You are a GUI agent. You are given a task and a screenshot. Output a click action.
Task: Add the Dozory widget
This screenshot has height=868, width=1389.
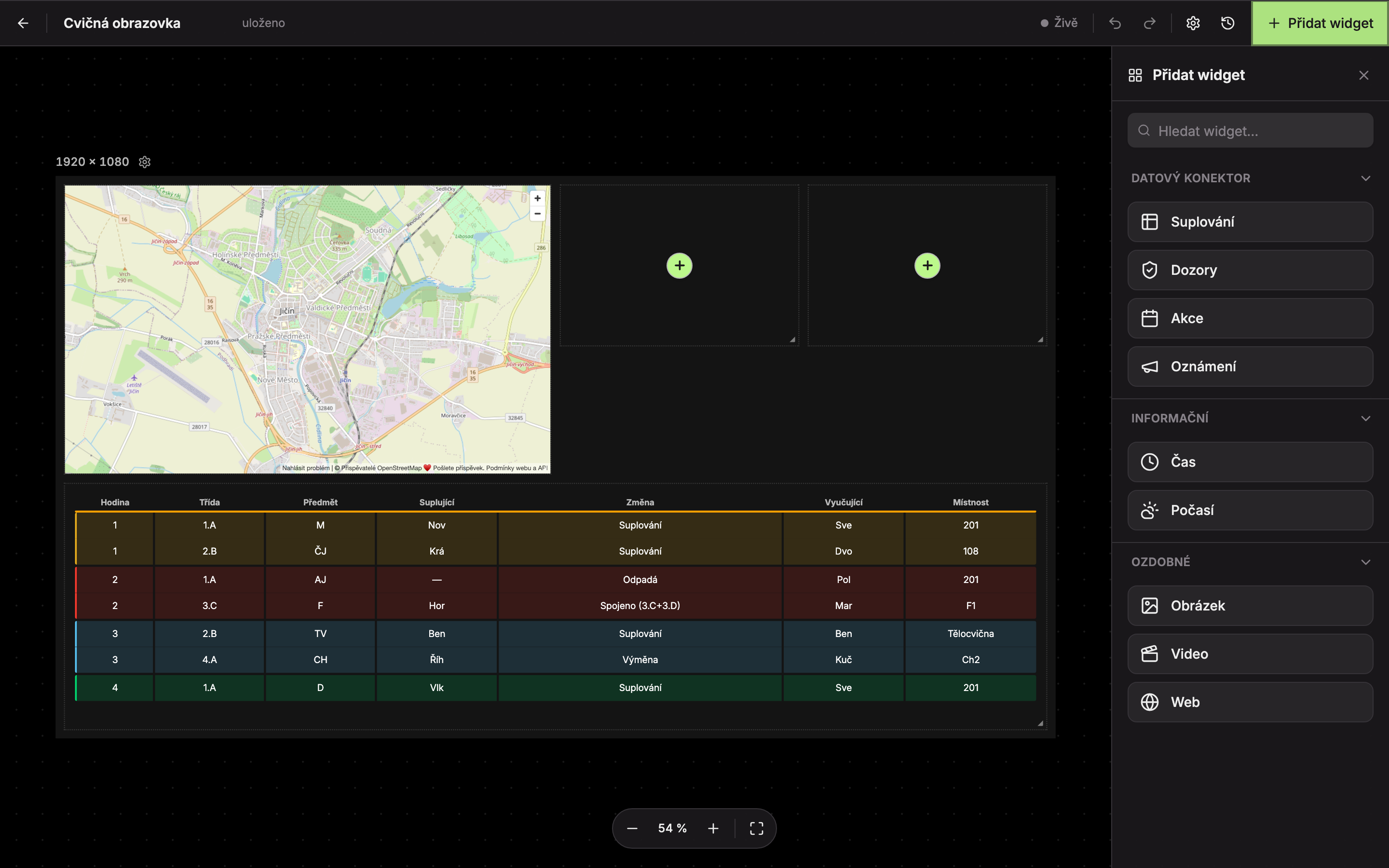tap(1250, 270)
